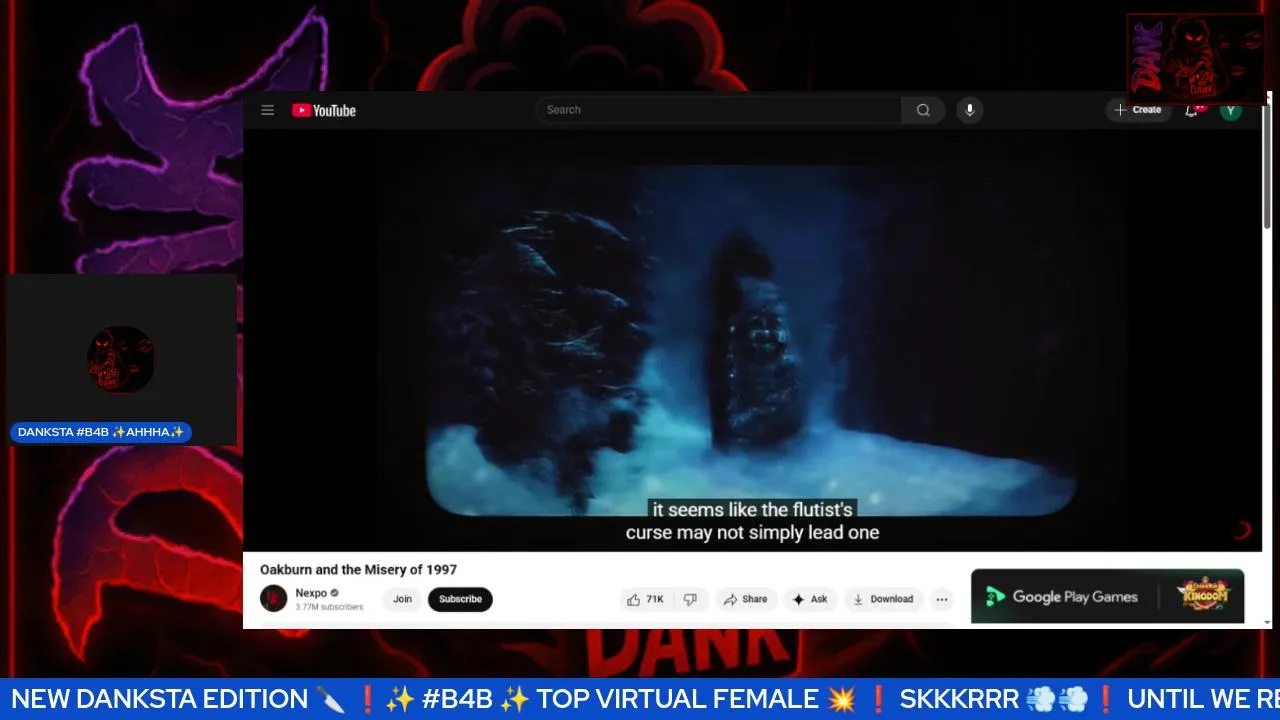The height and width of the screenshot is (720, 1280).
Task: Open the Ask AI button
Action: pos(811,599)
